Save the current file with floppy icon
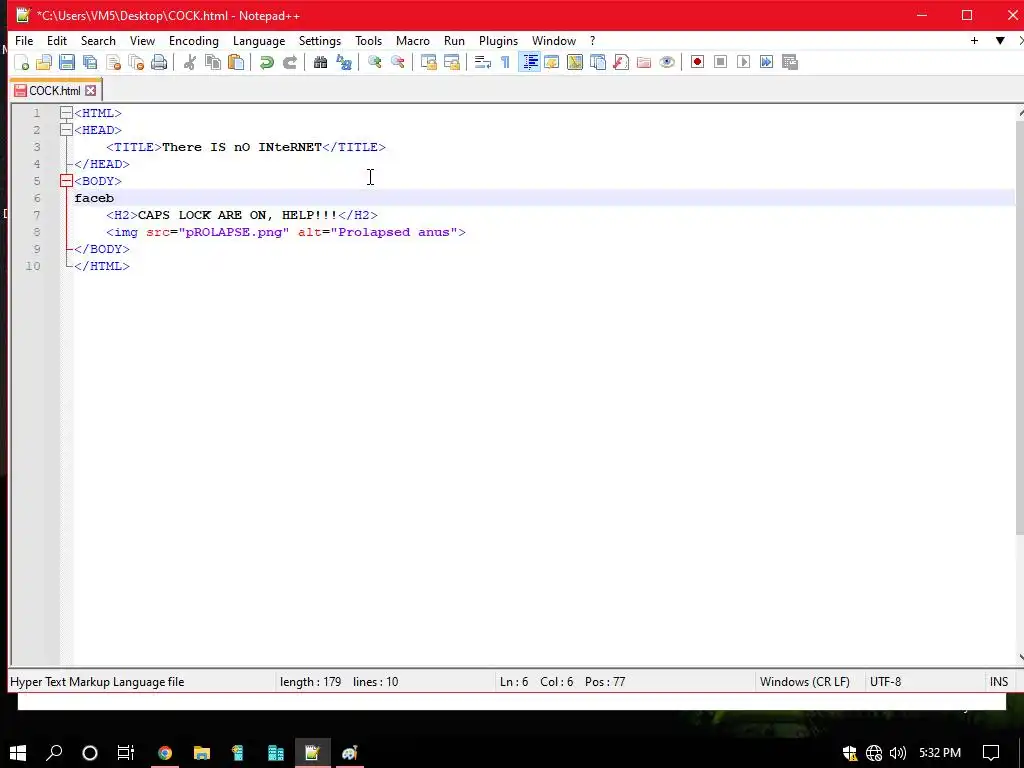 point(67,62)
